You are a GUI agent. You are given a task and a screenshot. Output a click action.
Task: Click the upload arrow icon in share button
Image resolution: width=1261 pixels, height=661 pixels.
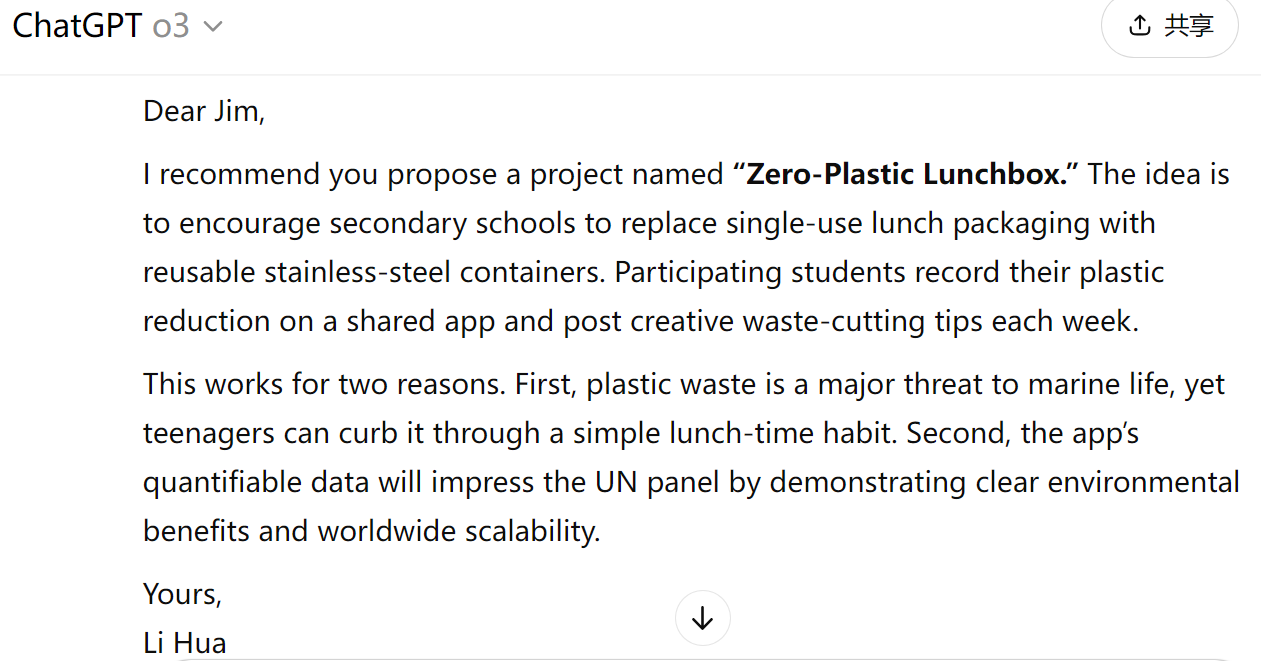click(1139, 26)
